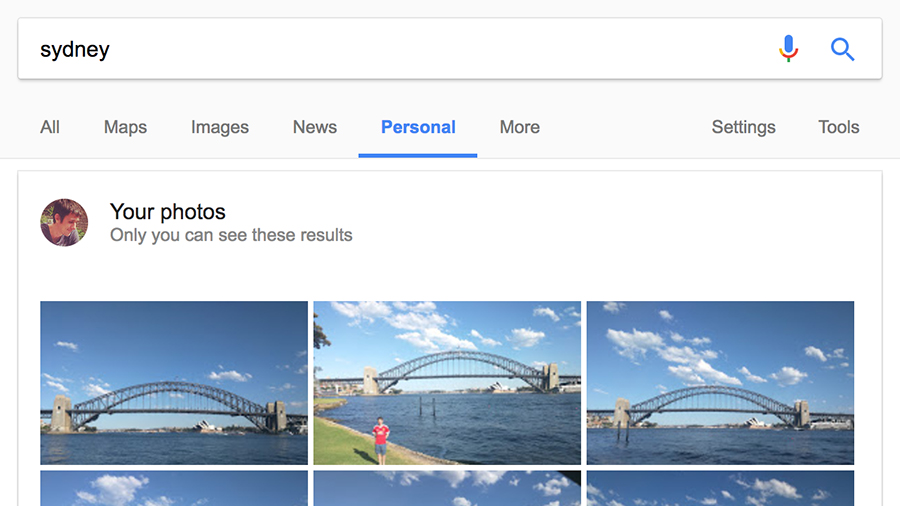Viewport: 900px width, 506px height.
Task: Open the photo with person in red shirt
Action: 447,383
